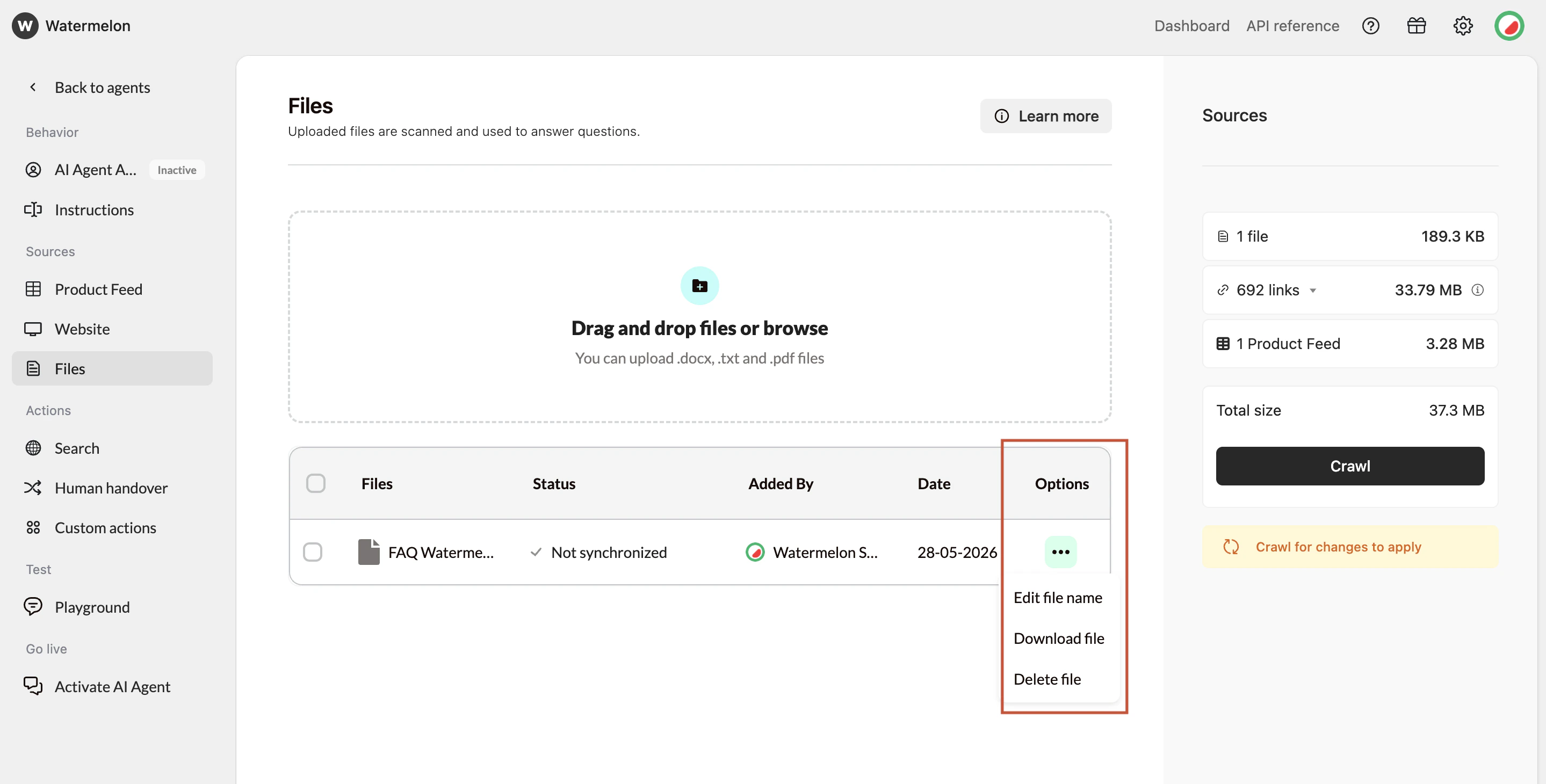This screenshot has width=1546, height=784.
Task: Open the Human handover sidebar item
Action: click(112, 488)
